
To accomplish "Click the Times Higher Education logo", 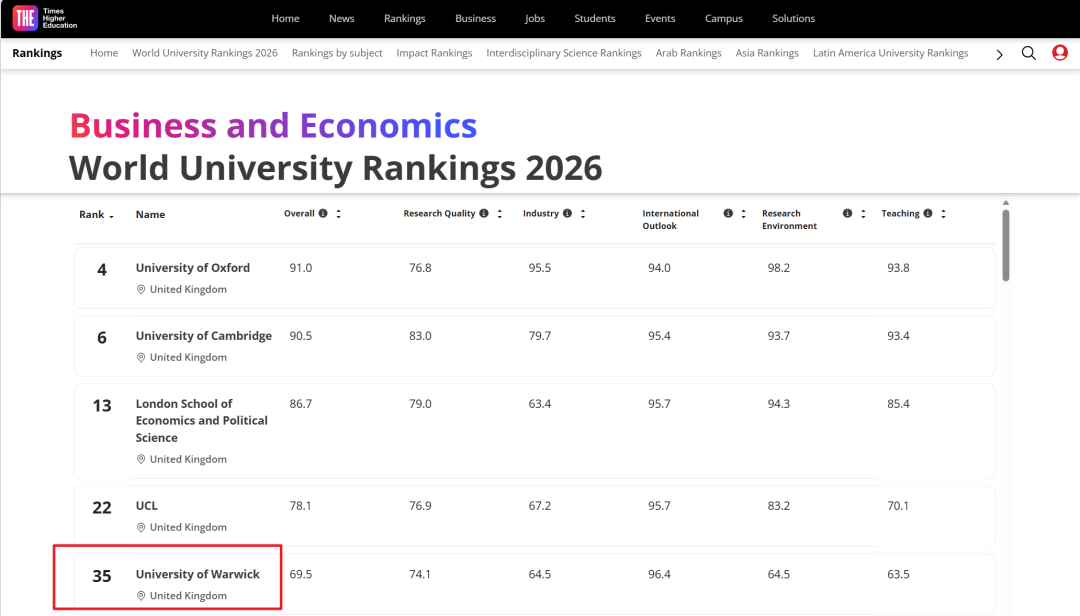I will point(43,18).
